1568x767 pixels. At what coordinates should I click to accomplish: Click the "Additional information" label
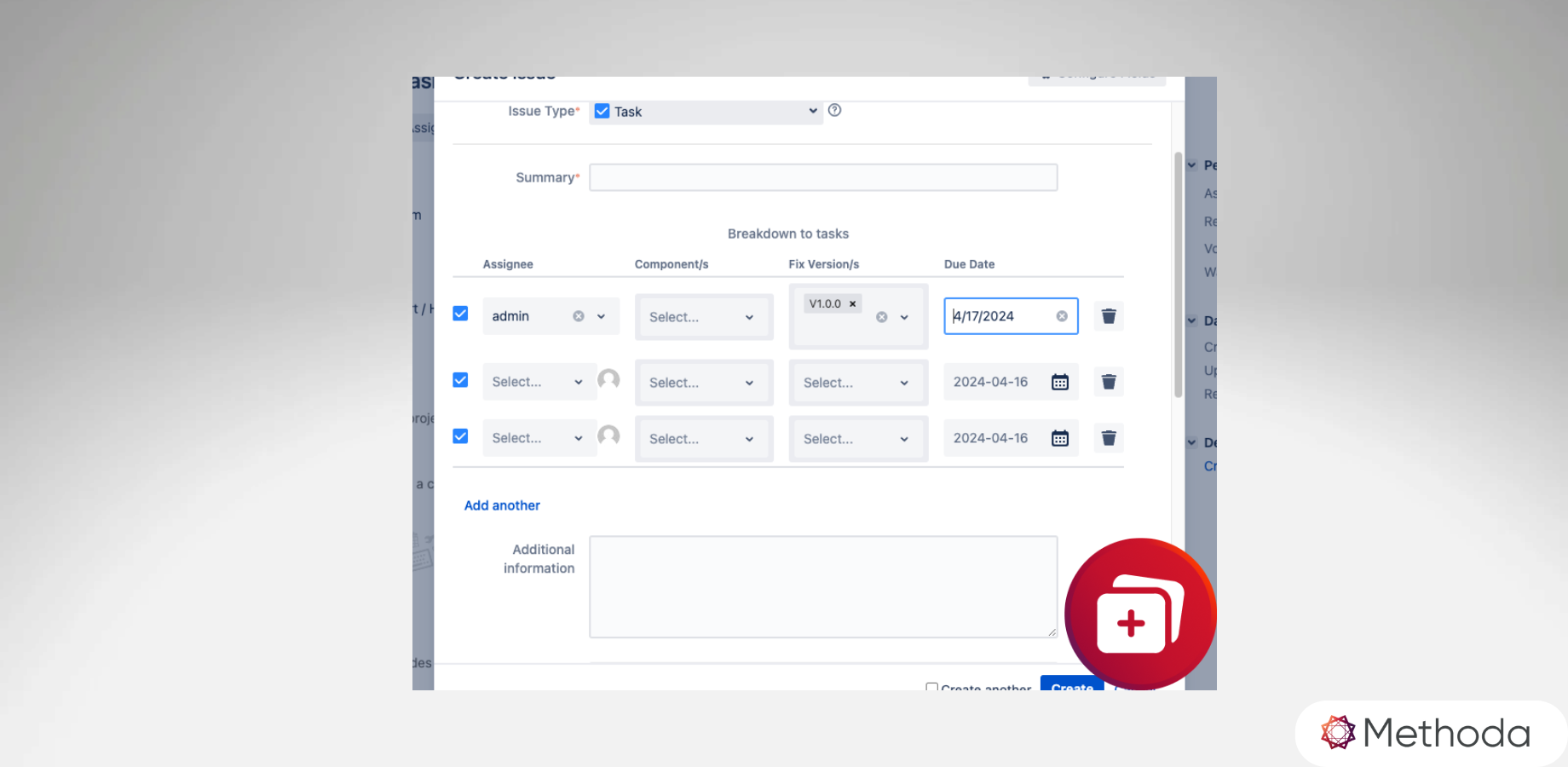539,559
